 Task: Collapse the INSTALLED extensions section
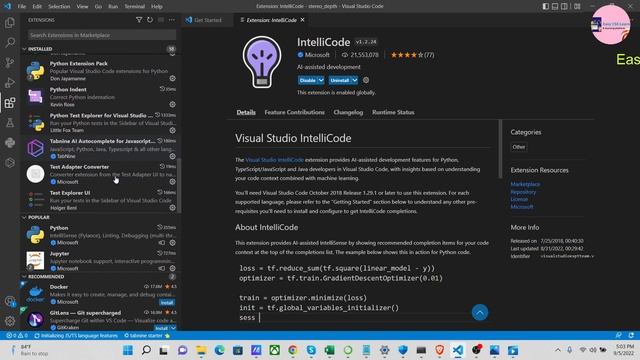tap(40, 49)
